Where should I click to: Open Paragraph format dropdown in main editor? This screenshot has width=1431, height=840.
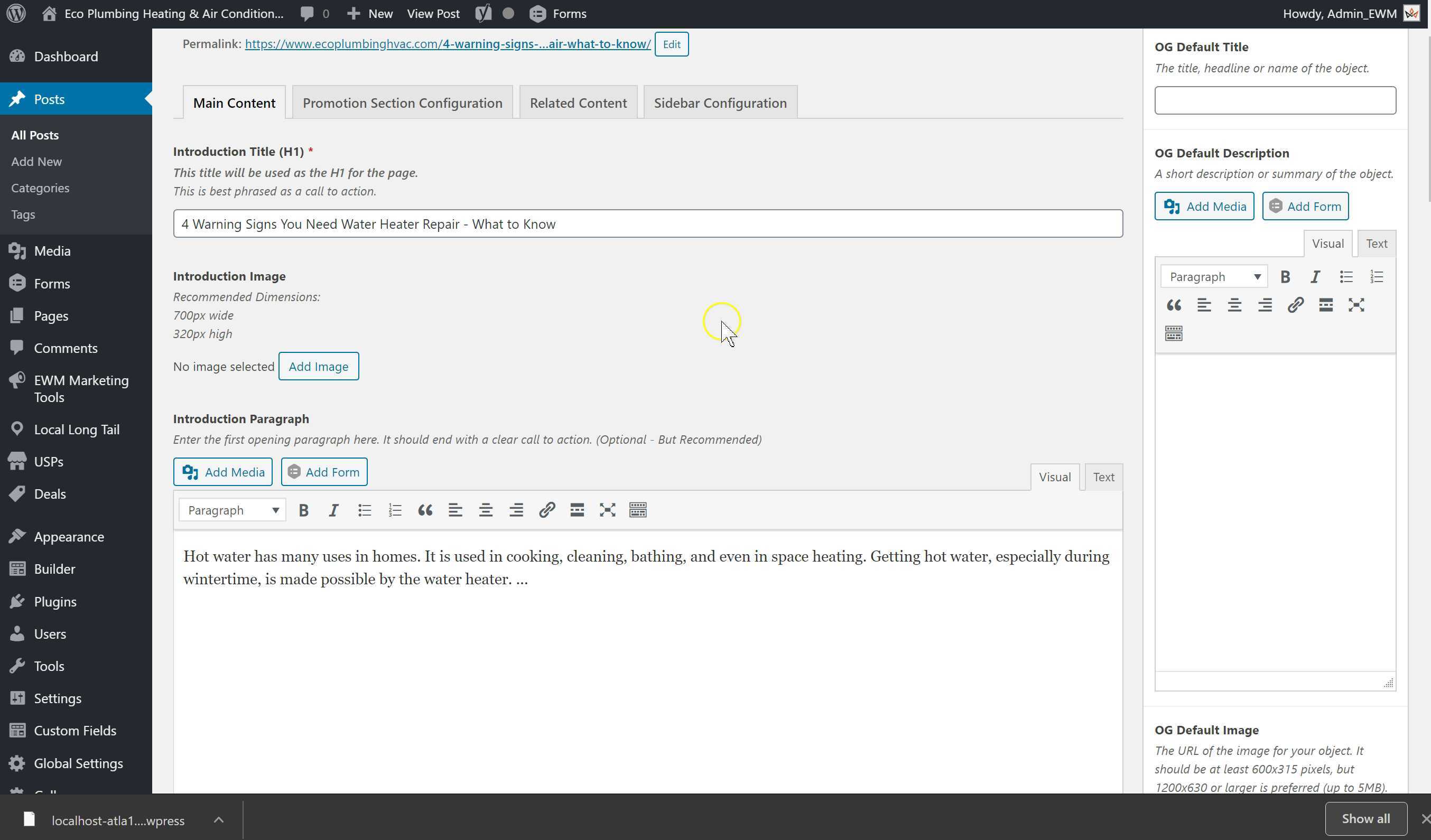(x=233, y=510)
